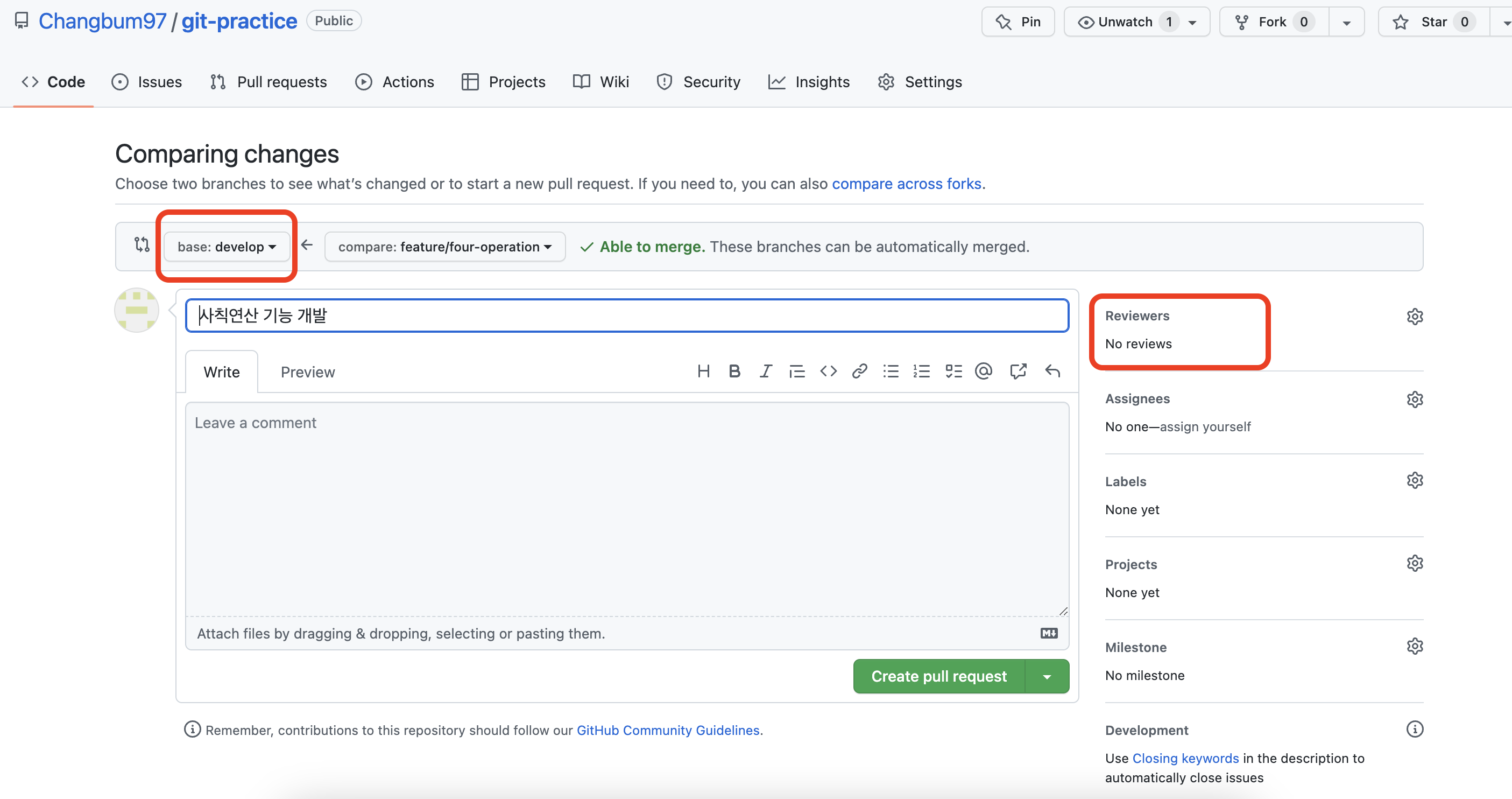
Task: Switch to the Preview tab
Action: click(x=308, y=372)
